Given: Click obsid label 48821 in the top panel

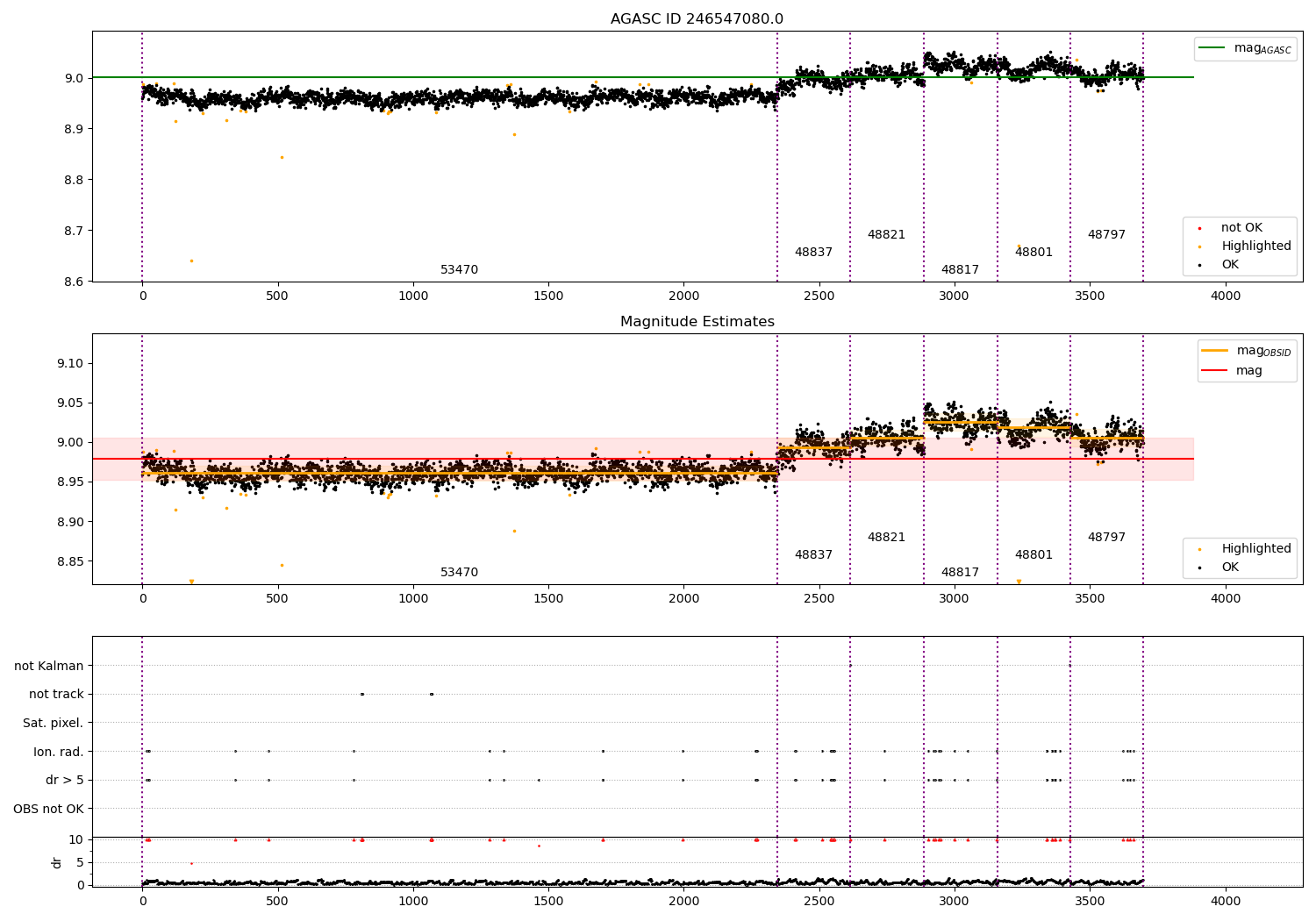Looking at the screenshot, I should tap(886, 235).
